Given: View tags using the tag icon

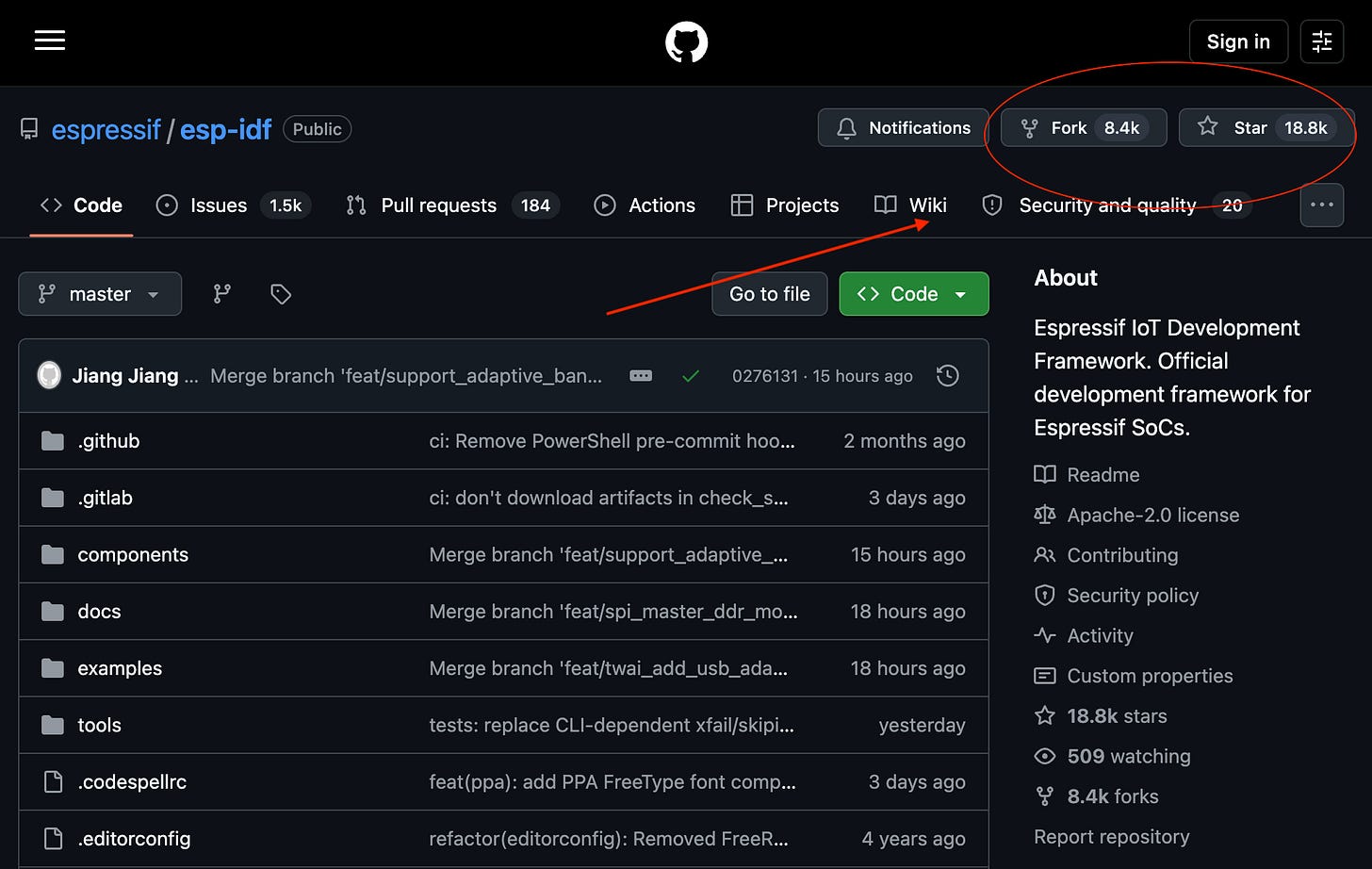Looking at the screenshot, I should point(281,294).
